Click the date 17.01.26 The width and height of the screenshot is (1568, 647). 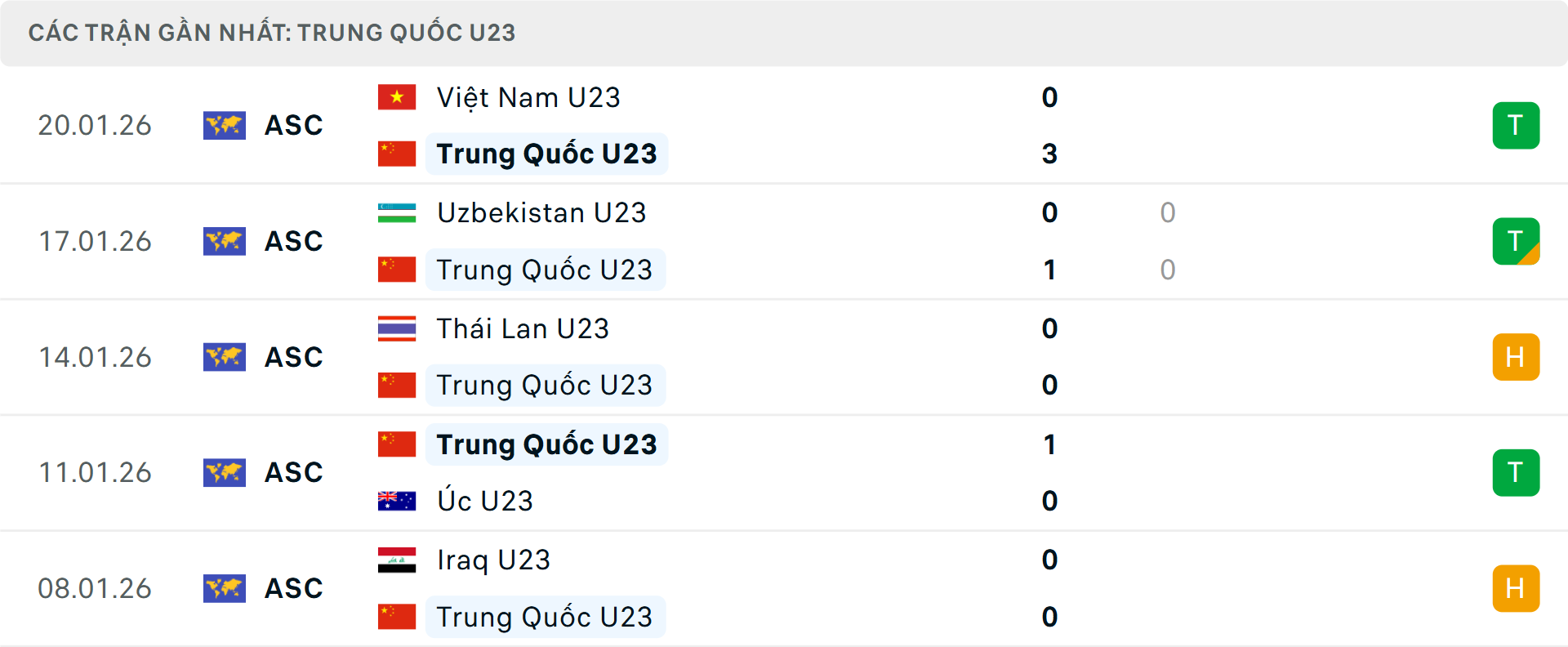[x=96, y=241]
